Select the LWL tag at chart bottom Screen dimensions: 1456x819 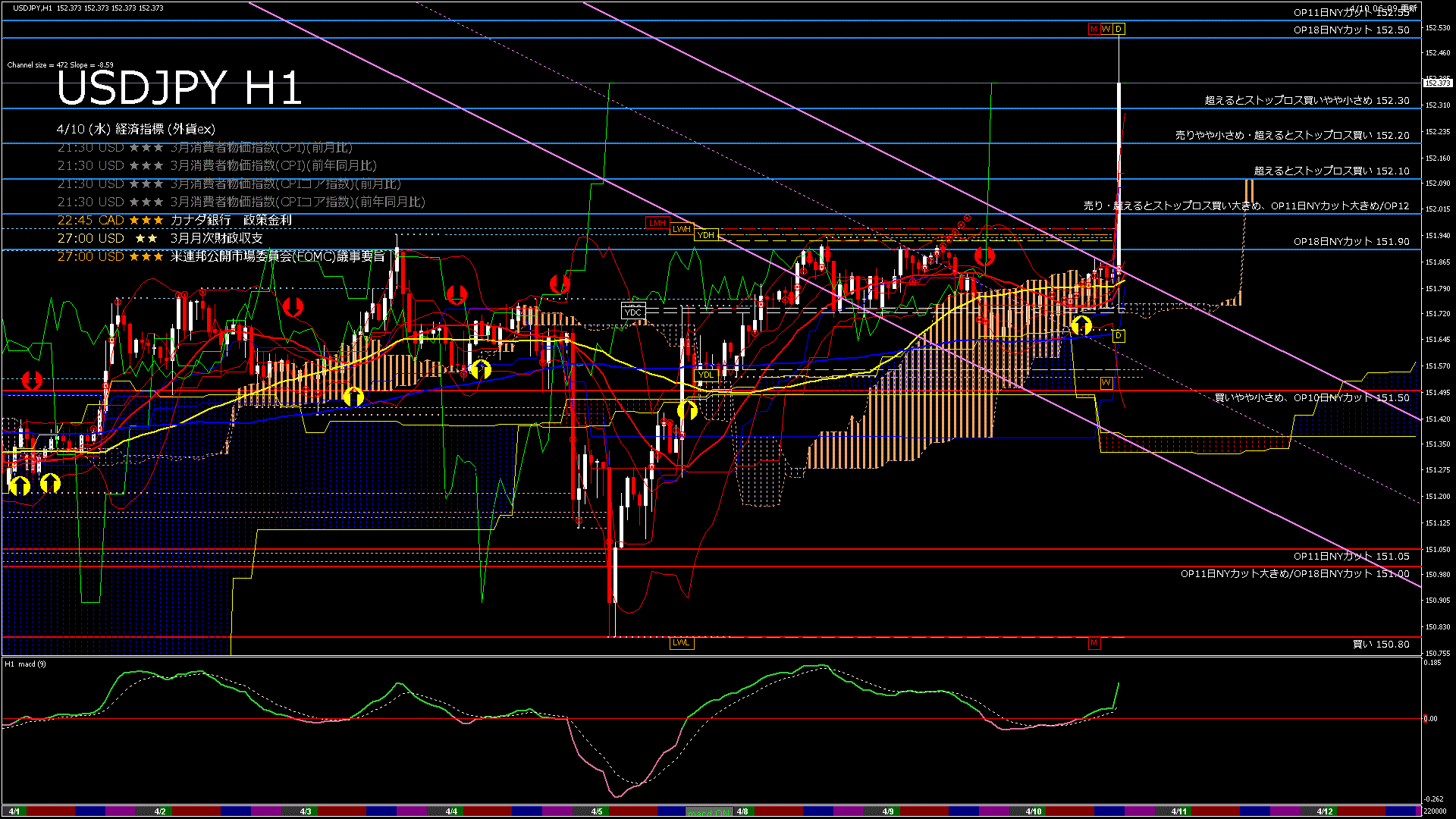pyautogui.click(x=681, y=643)
